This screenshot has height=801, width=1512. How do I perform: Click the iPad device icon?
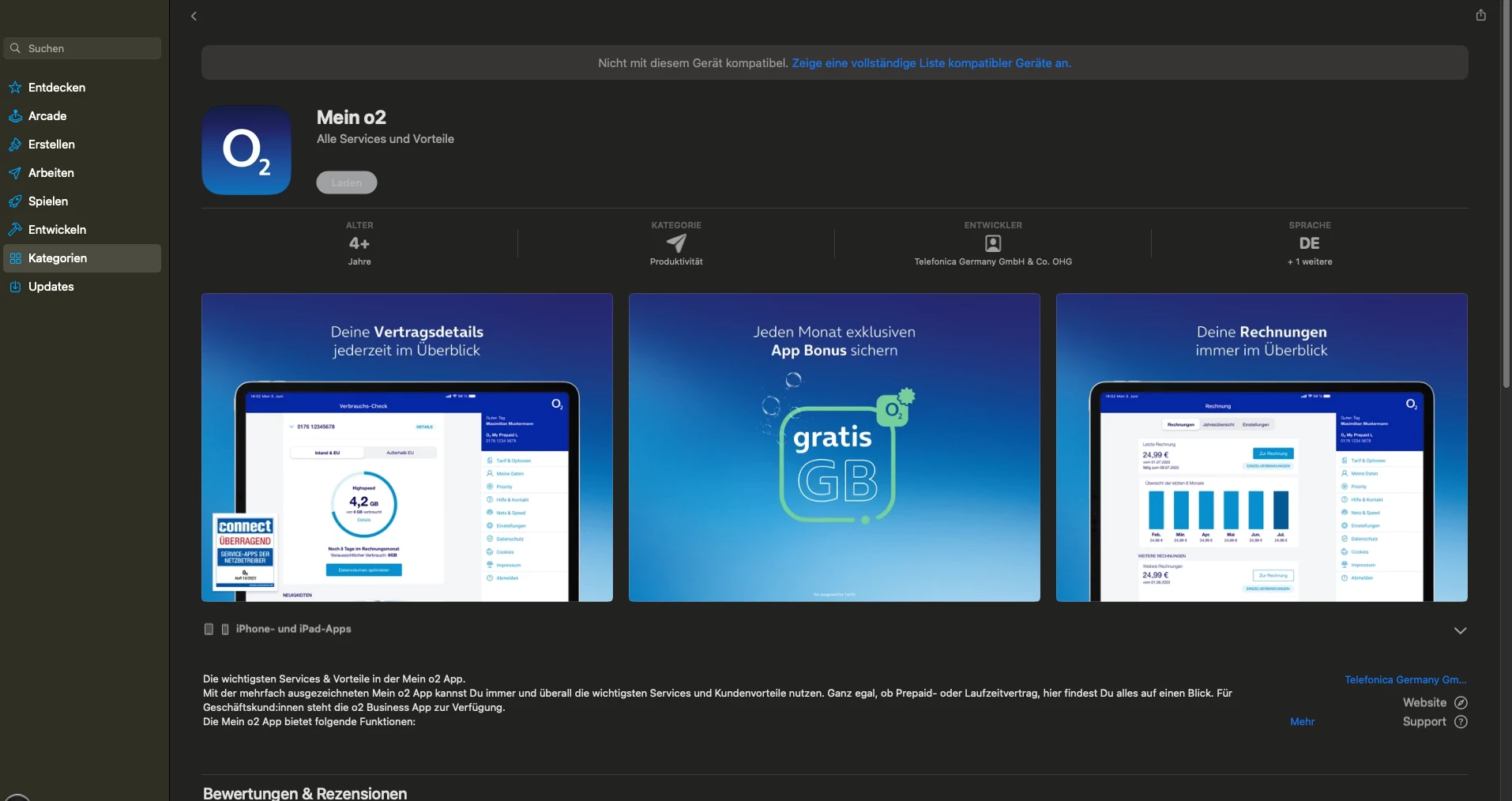[x=209, y=629]
